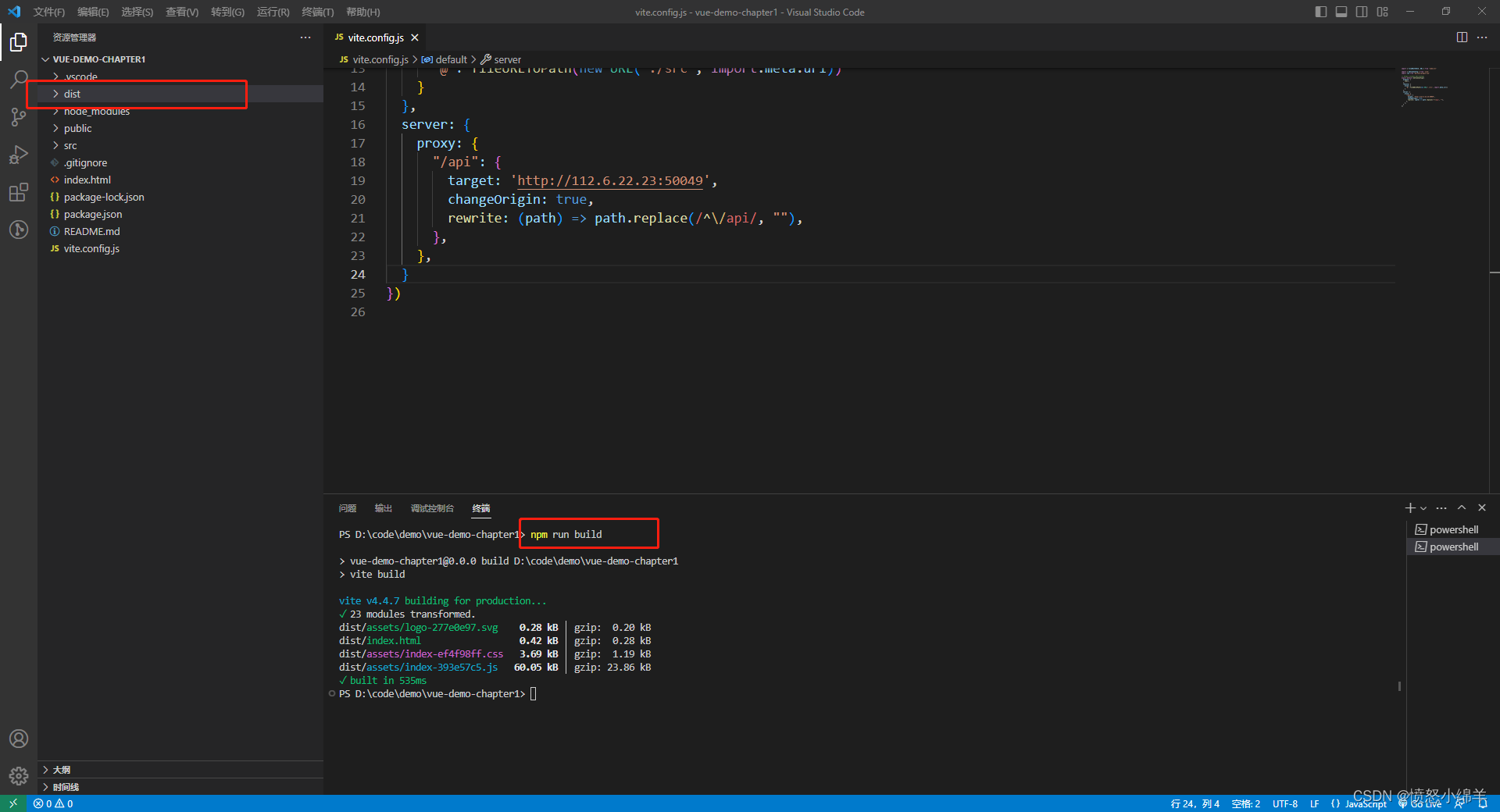1500x812 pixels.
Task: Open the new terminal launch profile dropdown
Action: [x=1423, y=508]
